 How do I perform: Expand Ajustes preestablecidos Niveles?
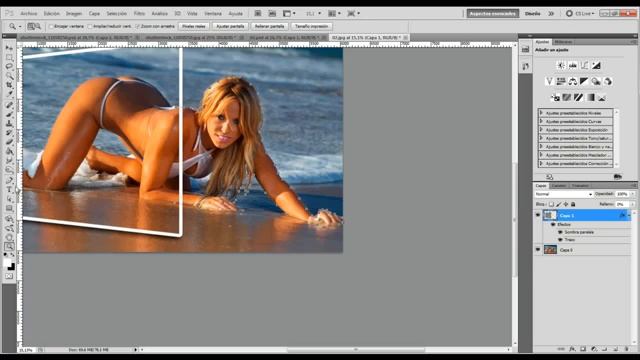[542, 113]
